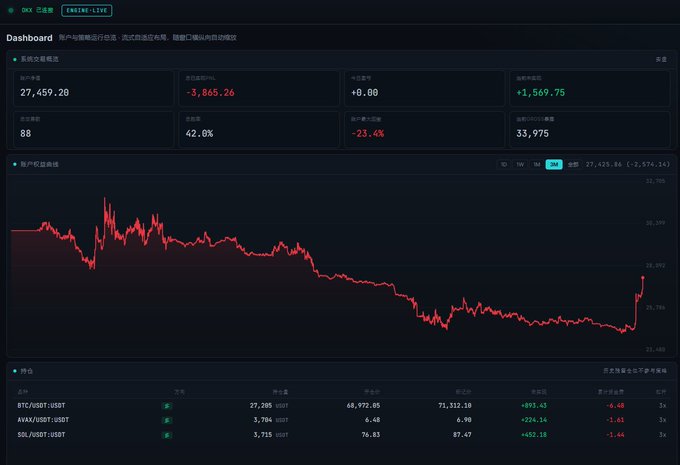The height and width of the screenshot is (465, 680).
Task: Click the SOL funding fee -1.44
Action: click(615, 435)
